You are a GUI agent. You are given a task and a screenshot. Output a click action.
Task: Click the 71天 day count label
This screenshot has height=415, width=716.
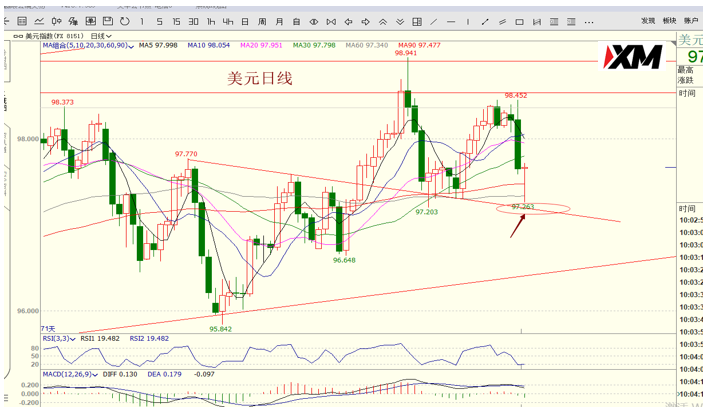pyautogui.click(x=48, y=329)
